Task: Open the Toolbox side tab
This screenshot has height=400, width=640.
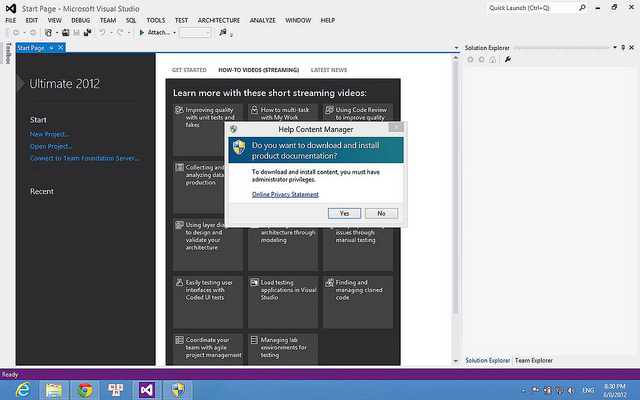Action: point(8,53)
